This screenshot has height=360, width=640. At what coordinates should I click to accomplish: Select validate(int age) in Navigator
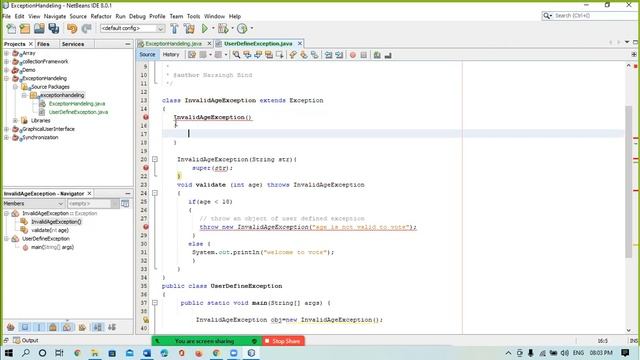pyautogui.click(x=50, y=230)
